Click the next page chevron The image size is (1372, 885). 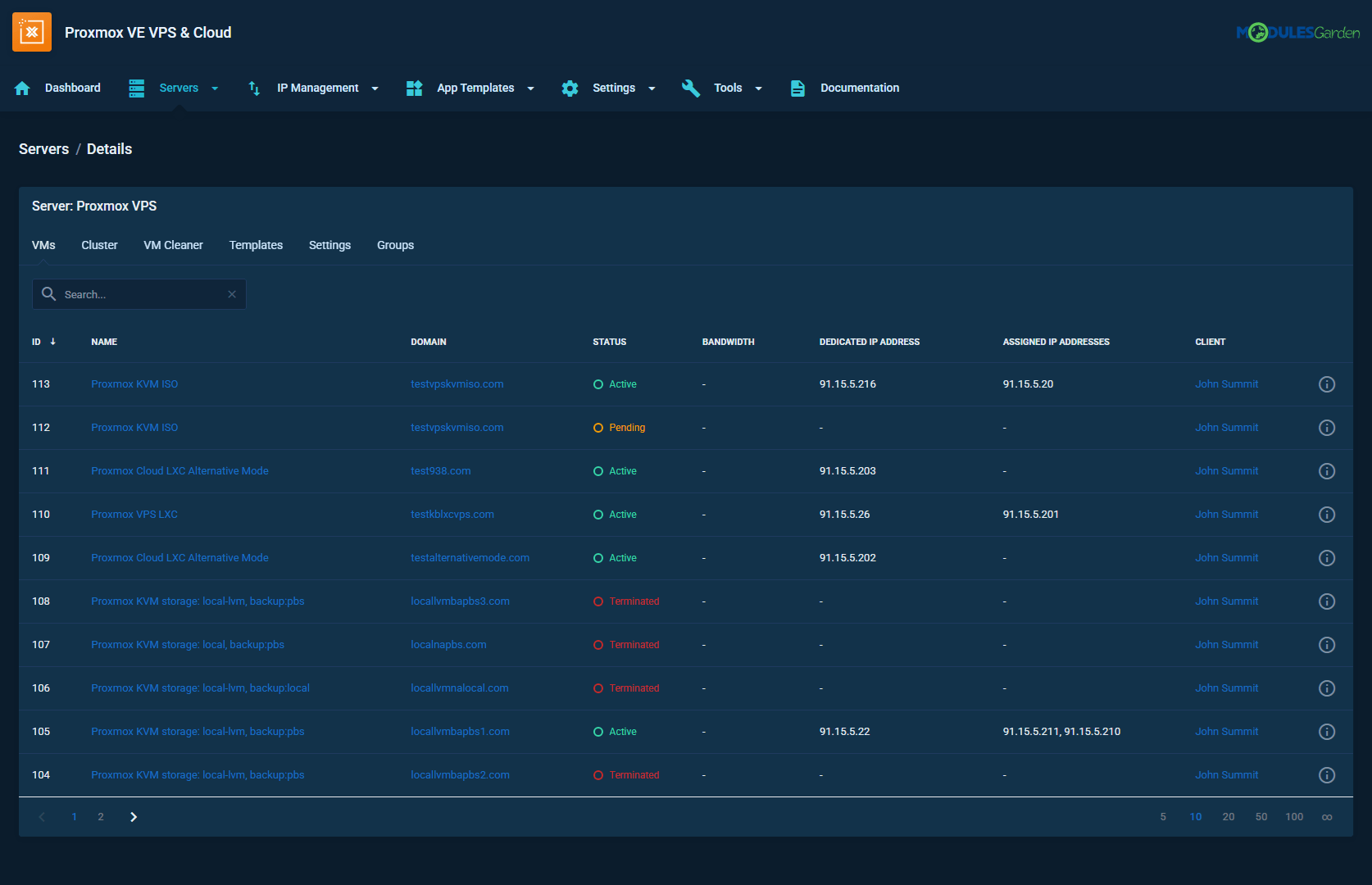[133, 816]
